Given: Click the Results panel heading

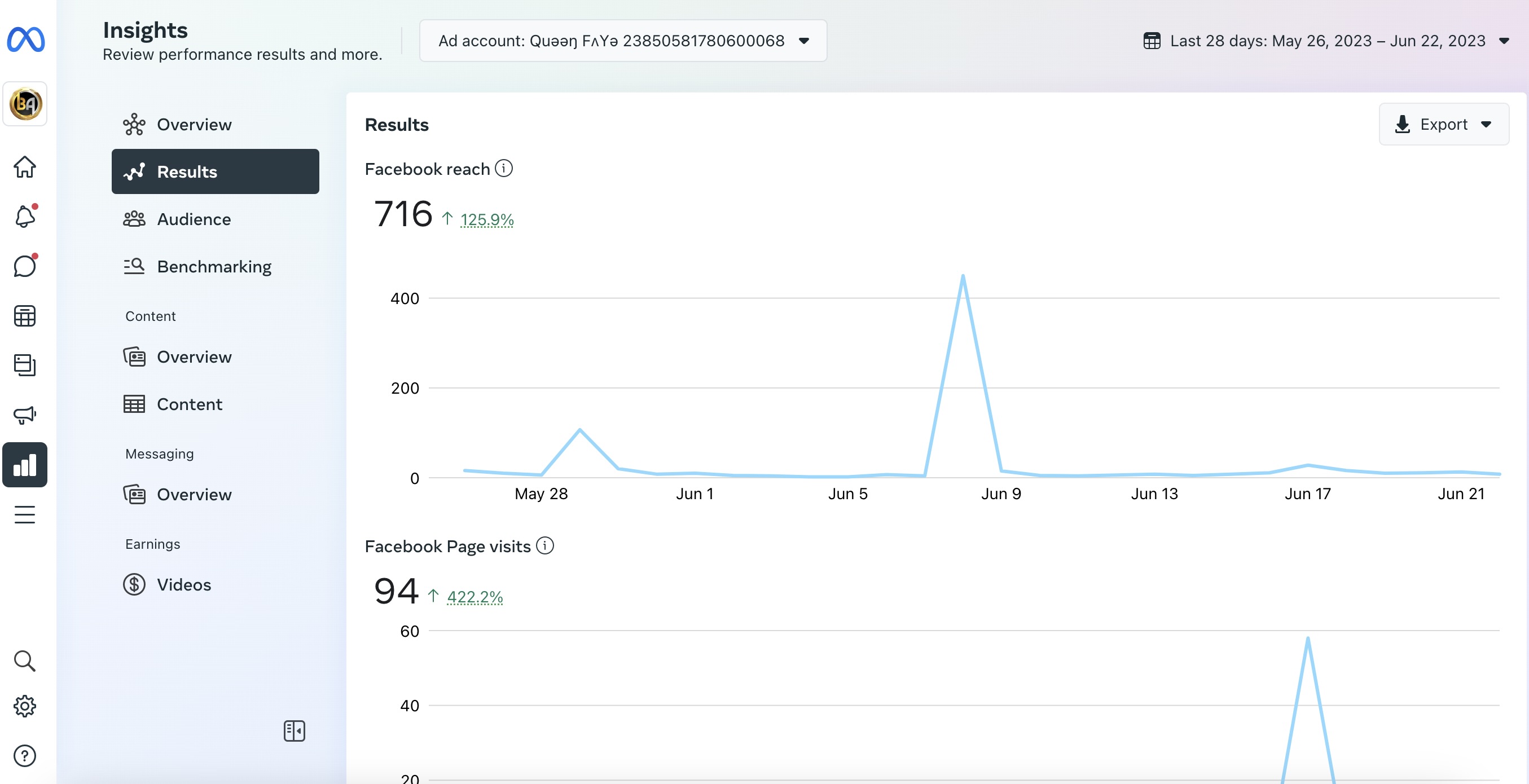Looking at the screenshot, I should click(397, 125).
